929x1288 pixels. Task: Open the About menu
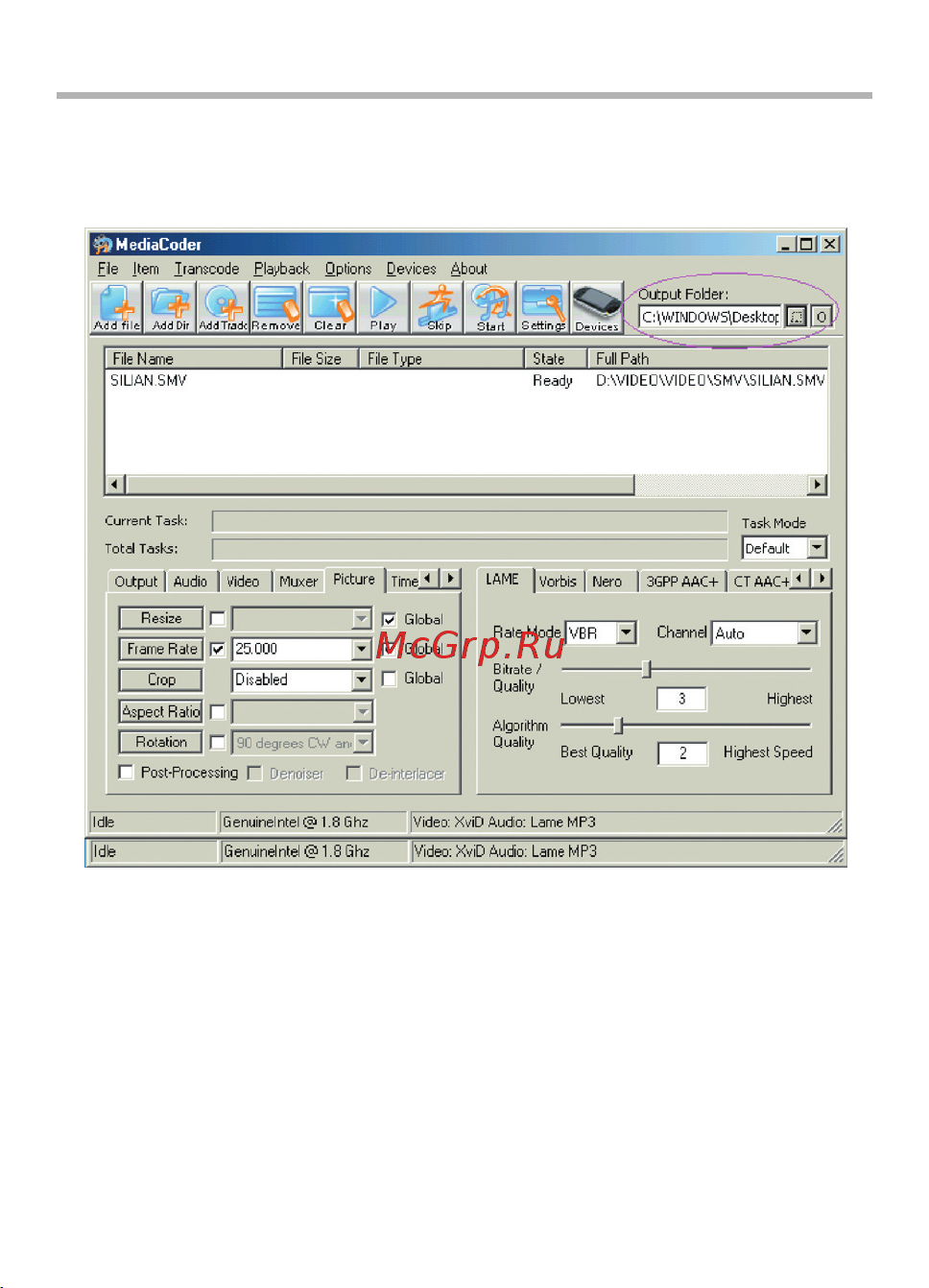[x=469, y=269]
